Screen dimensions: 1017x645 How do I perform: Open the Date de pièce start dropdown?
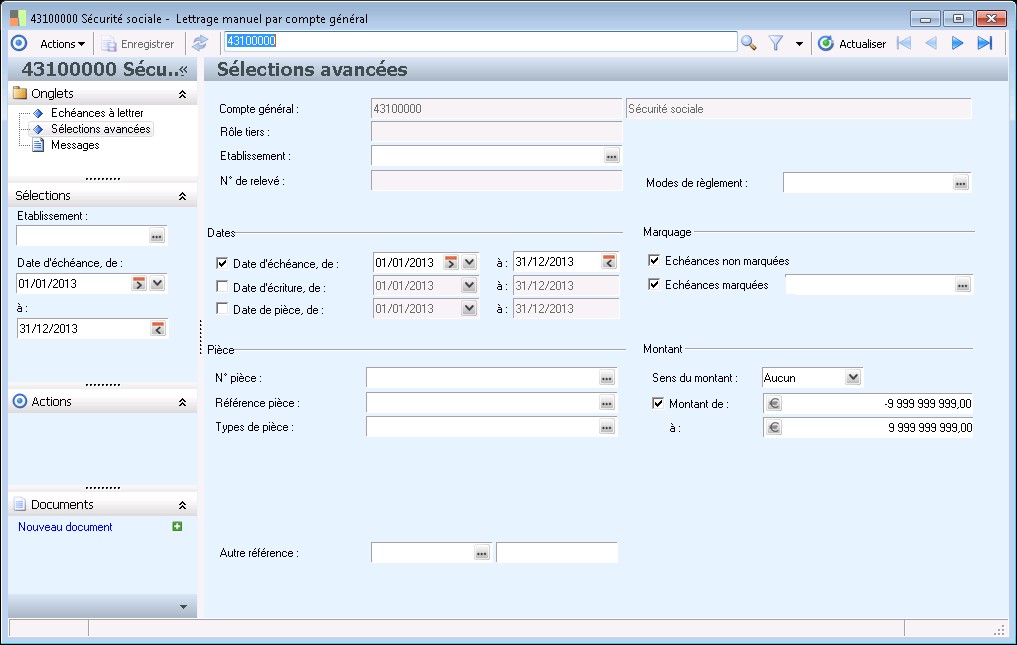click(470, 308)
